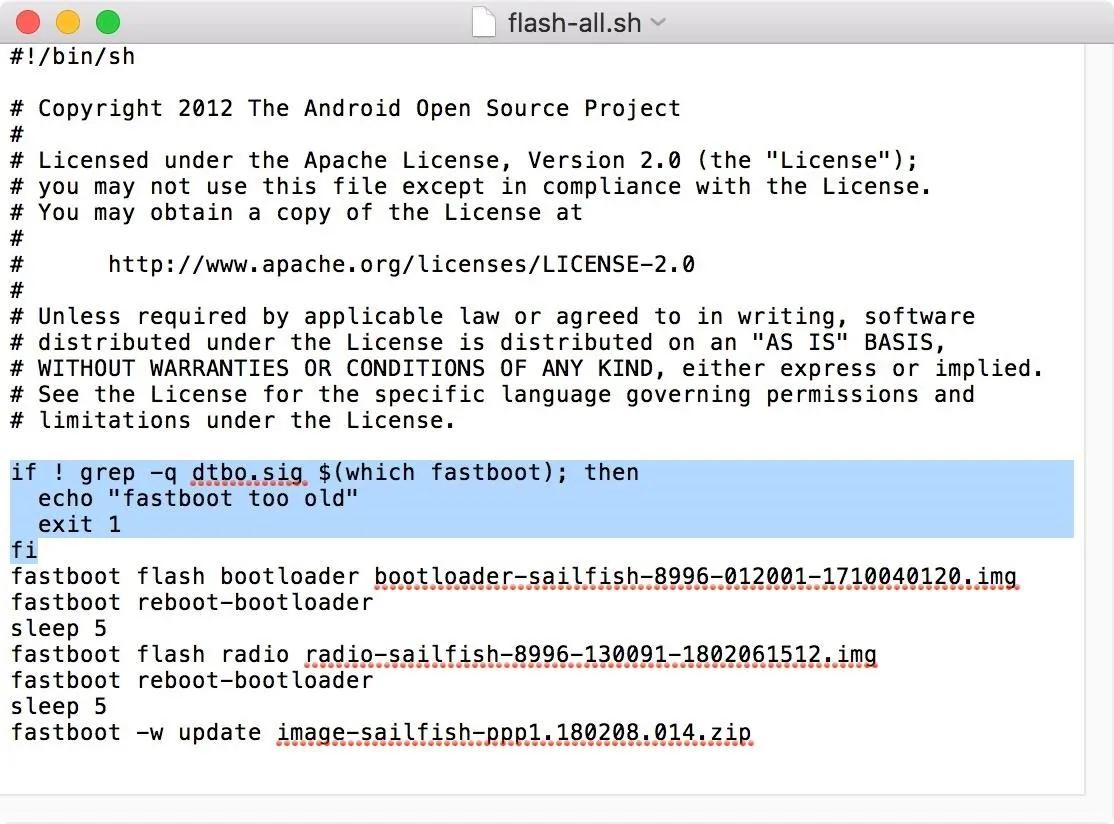The width and height of the screenshot is (1114, 824).
Task: Open the title dropdown chevron beside flash-all.sh
Action: coord(659,22)
